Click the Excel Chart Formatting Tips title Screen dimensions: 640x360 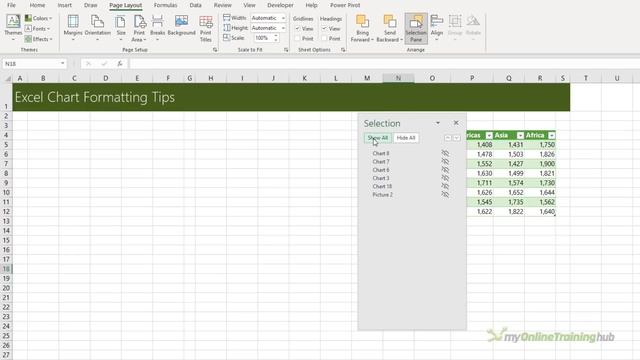[95, 97]
